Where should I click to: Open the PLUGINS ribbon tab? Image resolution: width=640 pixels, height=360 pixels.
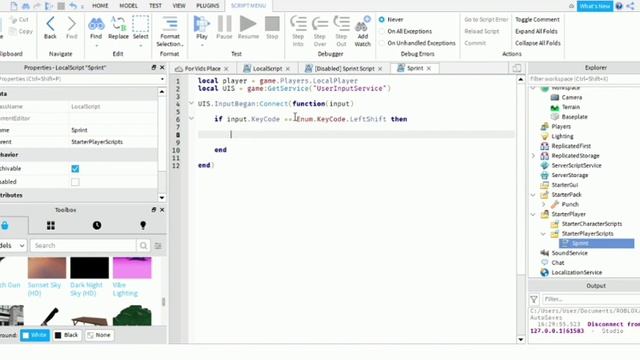click(208, 6)
